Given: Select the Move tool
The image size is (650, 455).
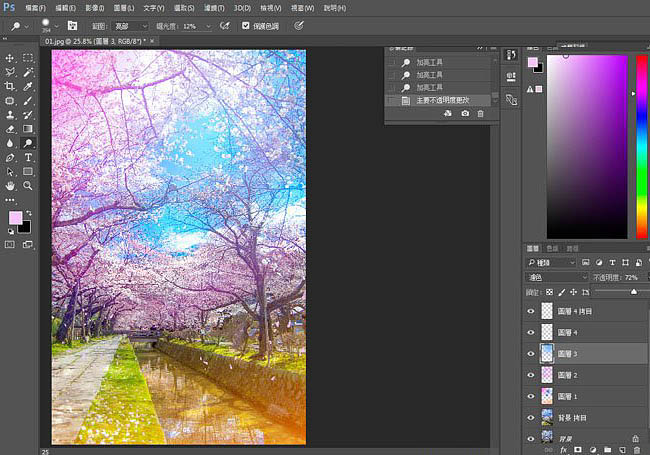Looking at the screenshot, I should (x=10, y=59).
